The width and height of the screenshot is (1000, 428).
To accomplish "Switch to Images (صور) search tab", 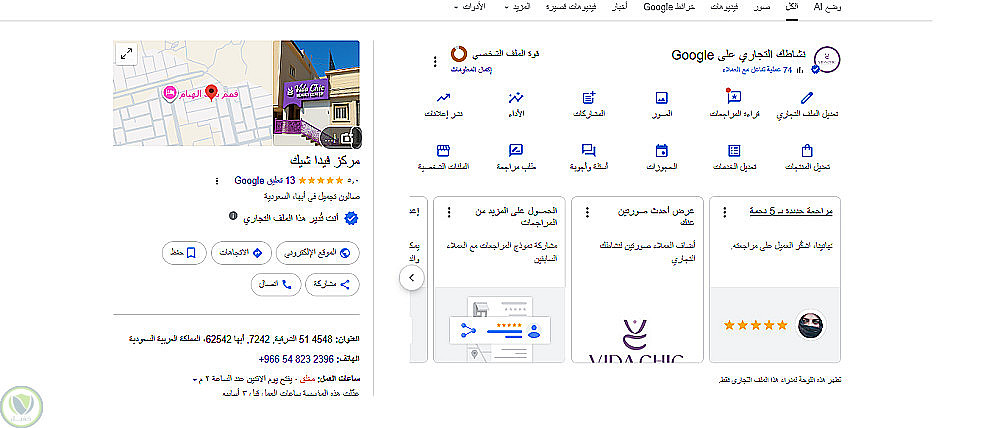I will click(761, 7).
